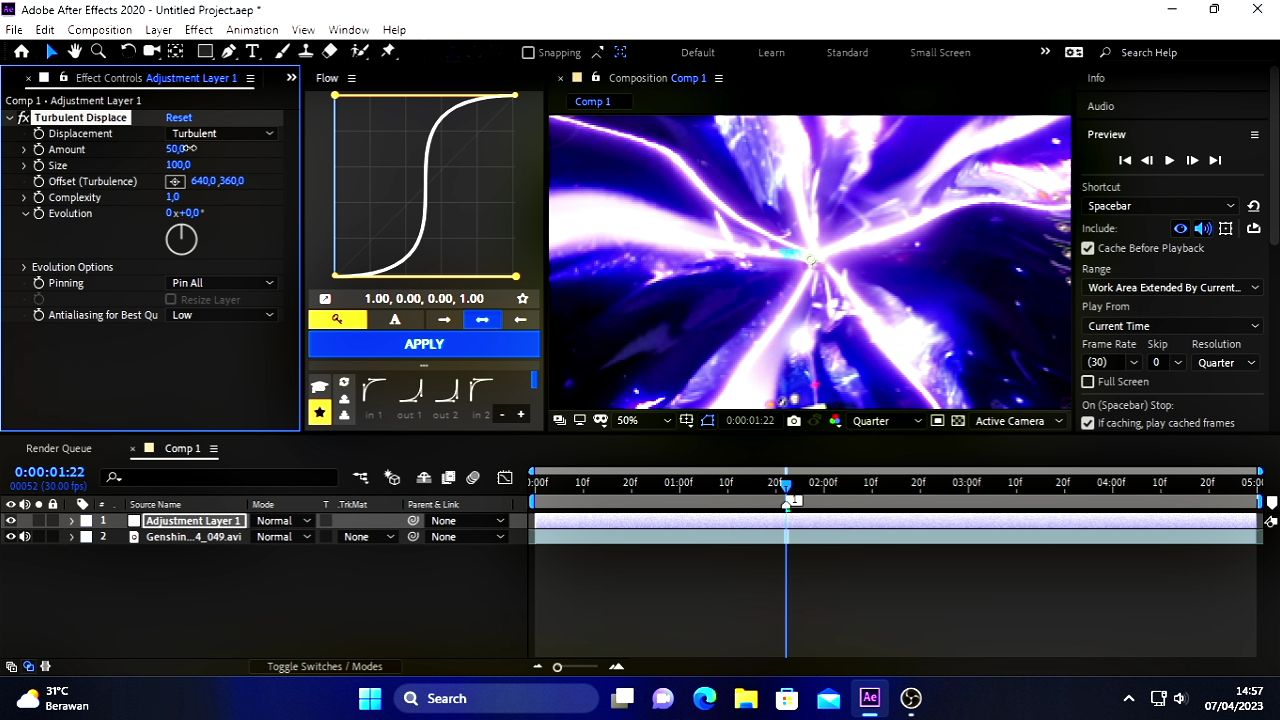1280x720 pixels.
Task: Toggle Cache Before Playback checkbox
Action: (1088, 248)
